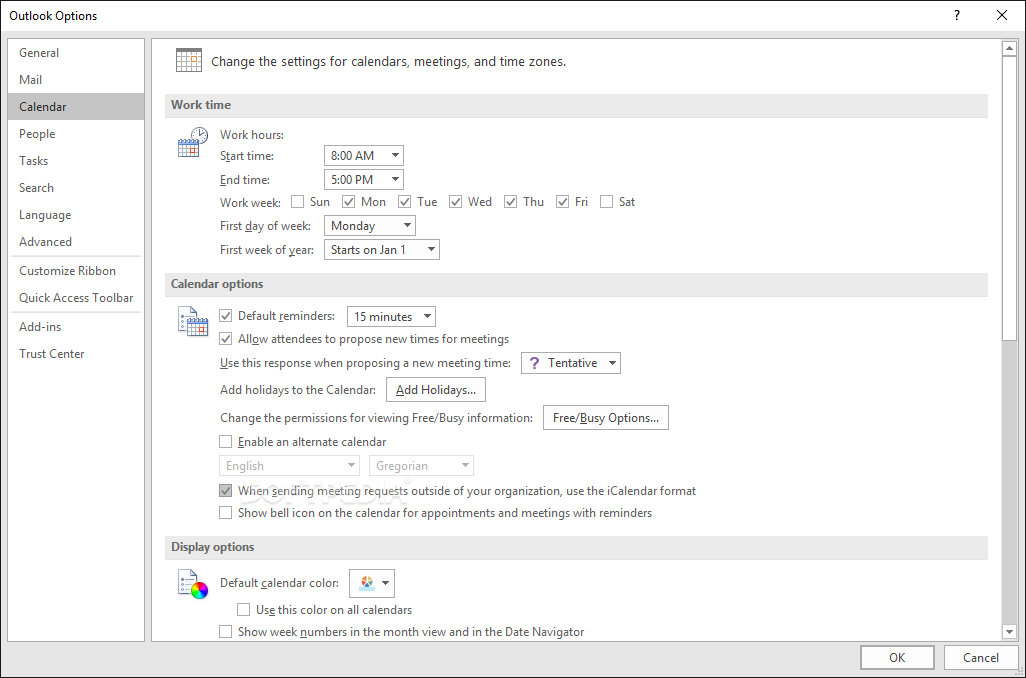Image resolution: width=1026 pixels, height=678 pixels.
Task: Open the First day of week dropdown
Action: click(x=370, y=226)
